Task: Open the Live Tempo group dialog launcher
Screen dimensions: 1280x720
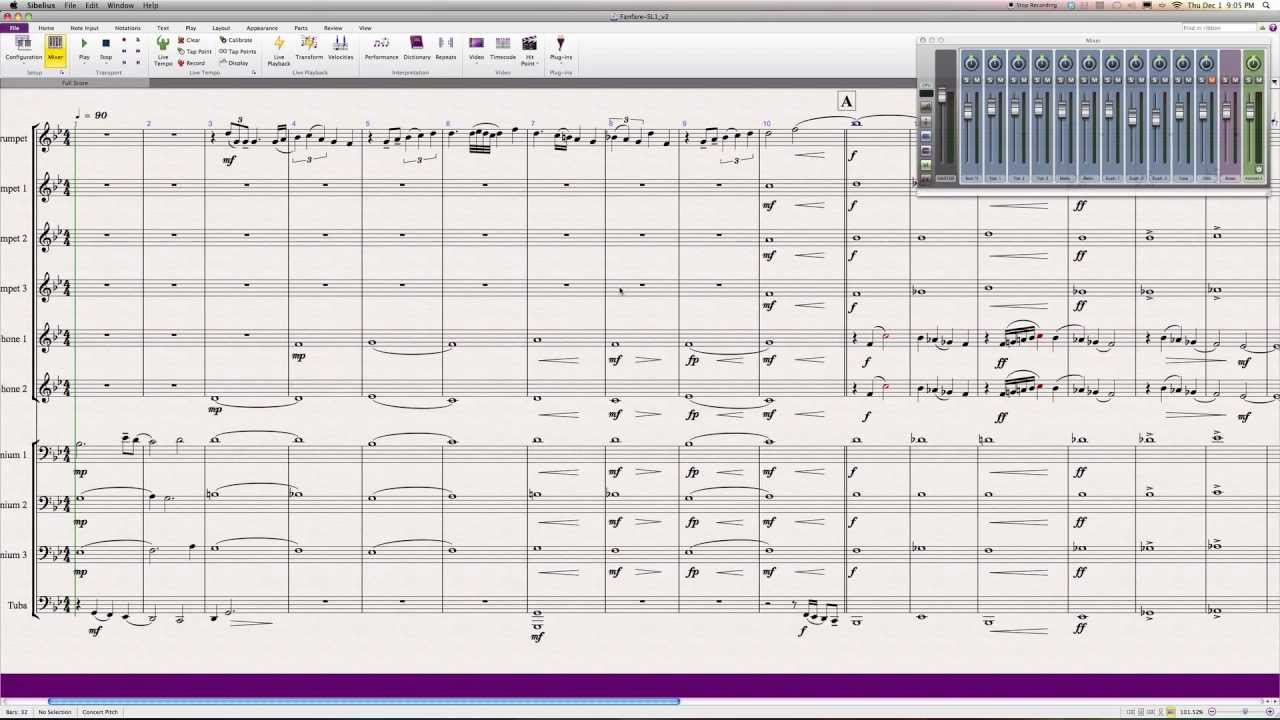Action: pos(254,73)
